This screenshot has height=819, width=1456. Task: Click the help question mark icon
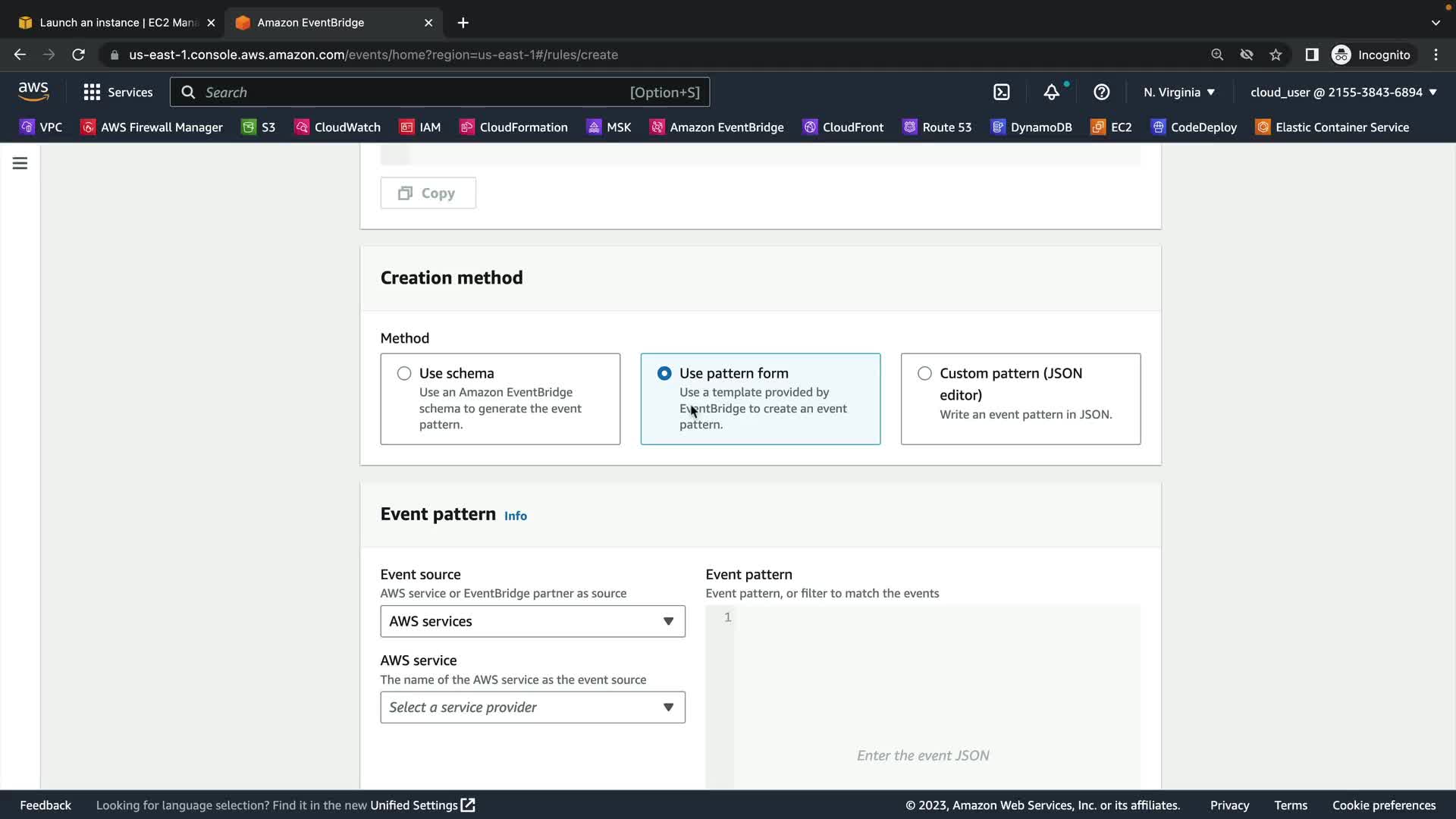1101,93
